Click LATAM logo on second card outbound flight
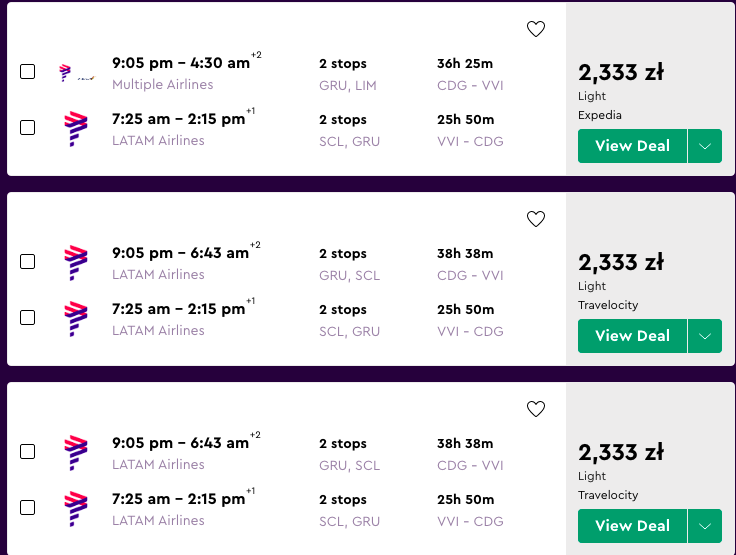Image resolution: width=736 pixels, height=555 pixels. pos(76,262)
